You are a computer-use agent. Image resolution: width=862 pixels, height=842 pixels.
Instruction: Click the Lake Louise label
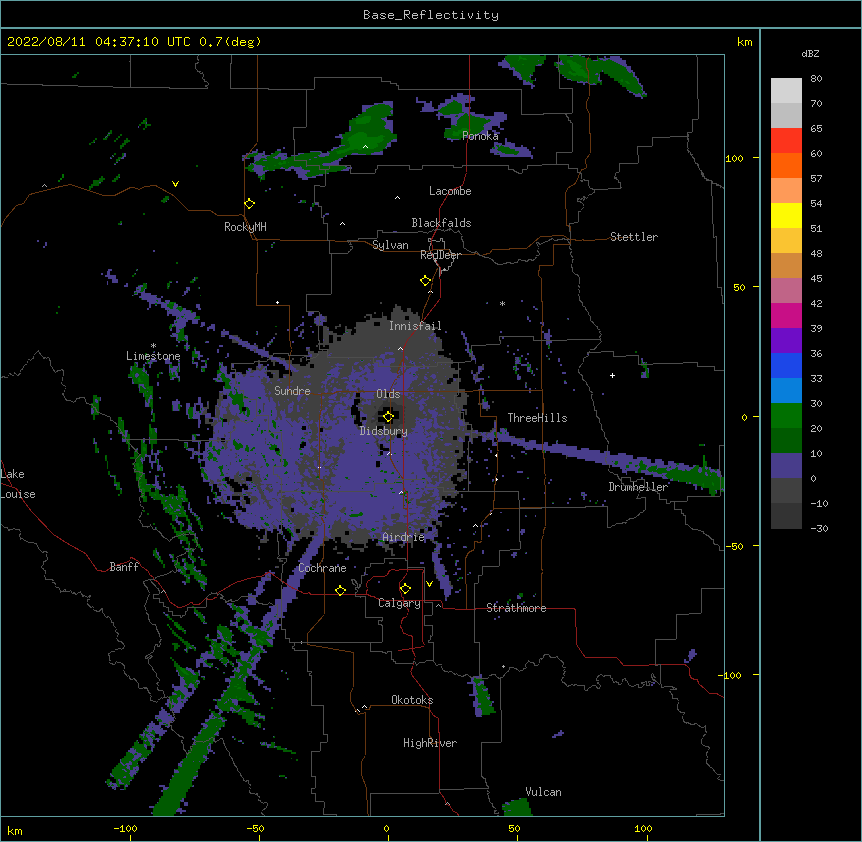click(18, 484)
